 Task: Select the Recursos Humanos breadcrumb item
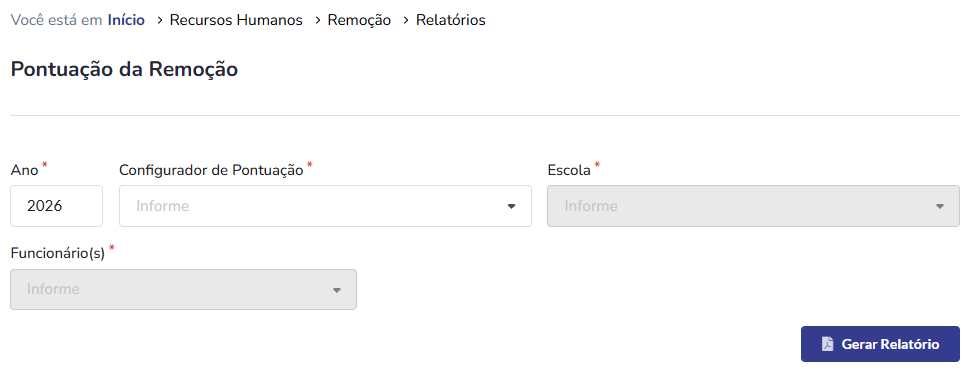point(236,20)
